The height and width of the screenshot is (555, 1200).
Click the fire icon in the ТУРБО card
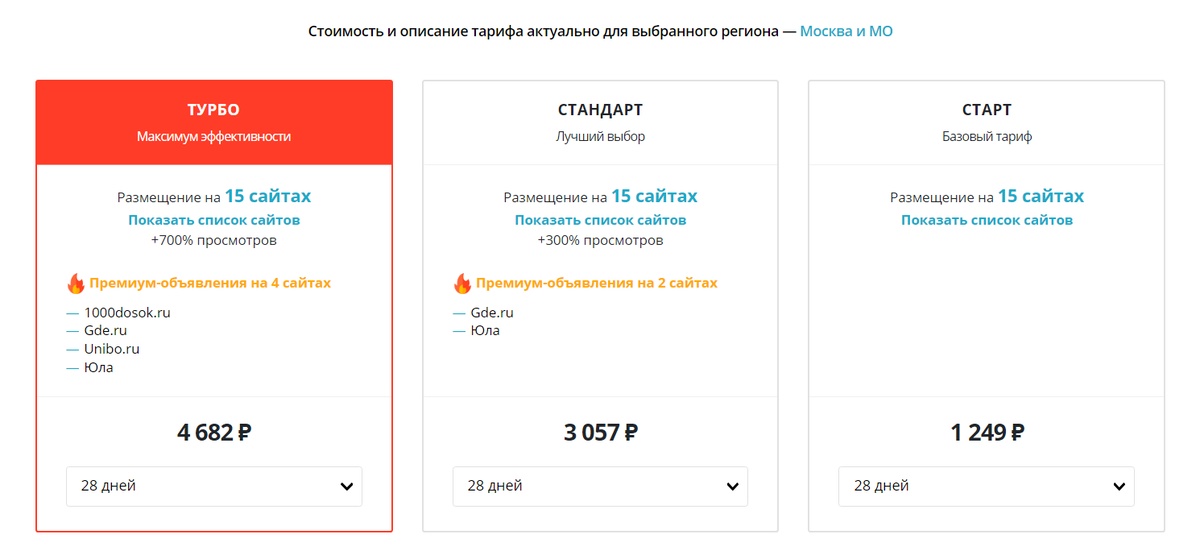(x=76, y=284)
